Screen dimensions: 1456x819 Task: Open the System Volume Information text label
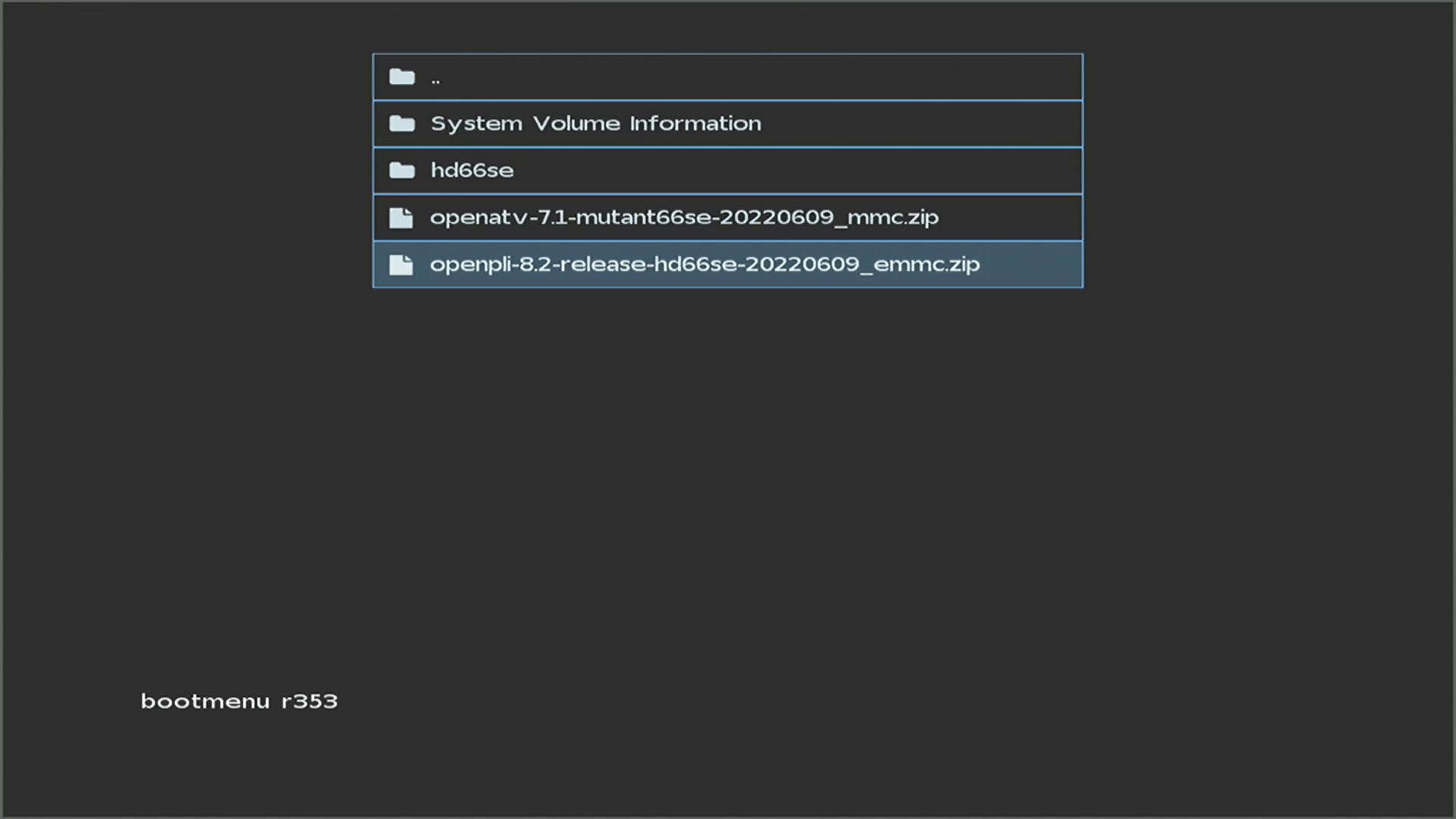tap(595, 124)
